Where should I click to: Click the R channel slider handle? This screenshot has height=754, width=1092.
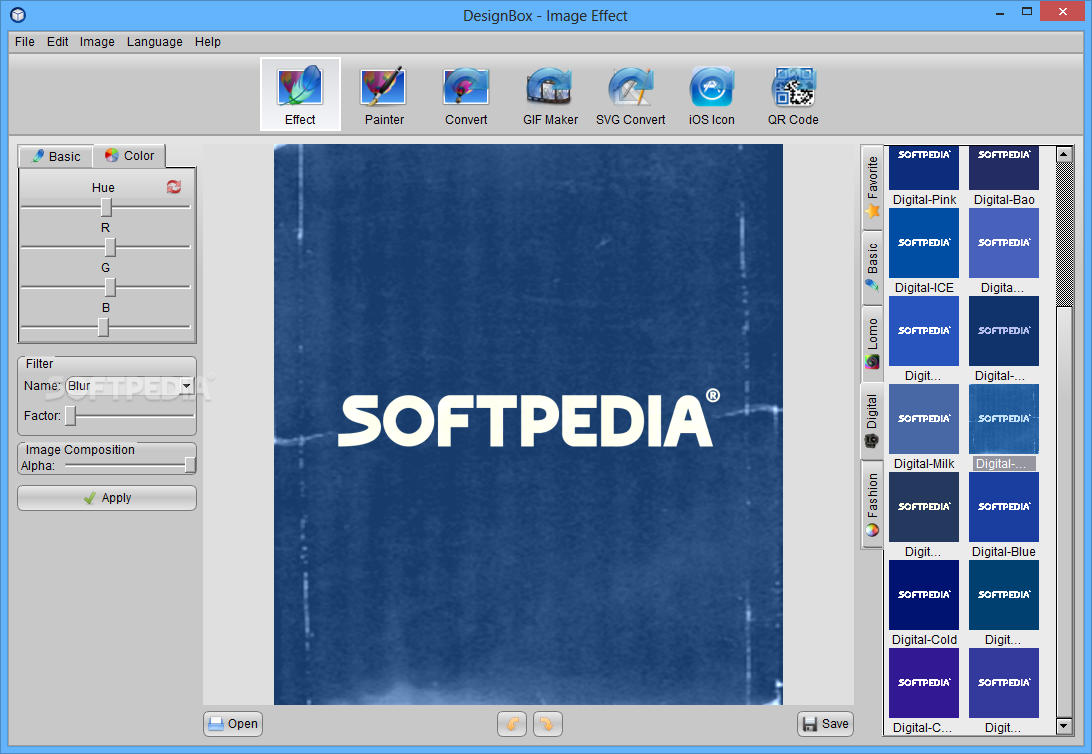[110, 247]
